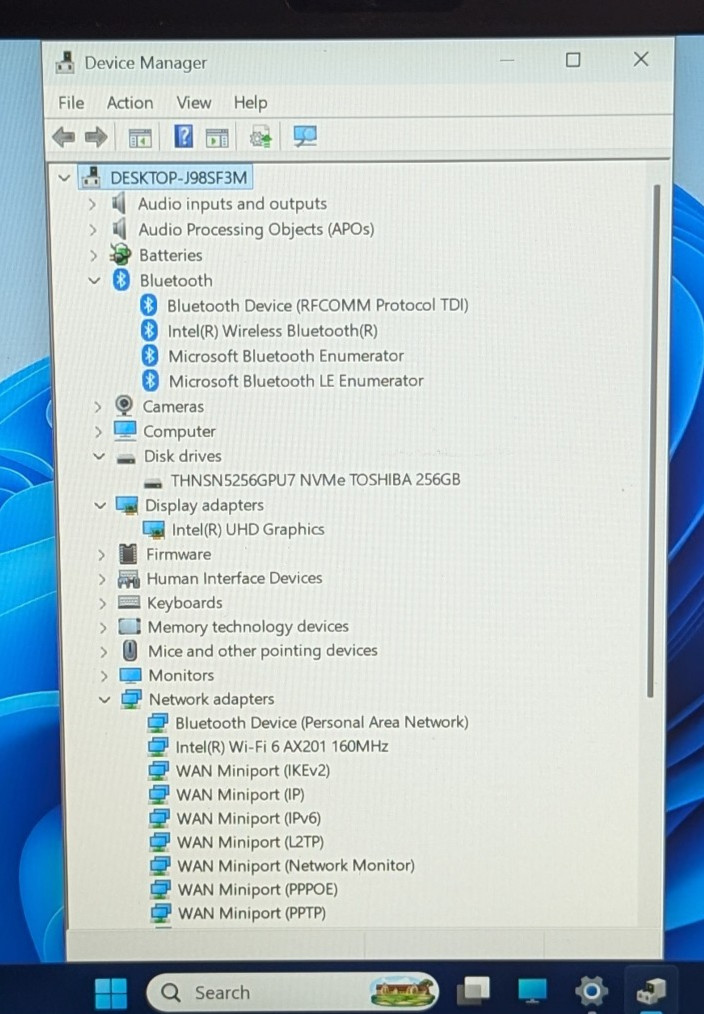Select Intel(R) UHD Graphics adapter
Viewport: 704px width, 1014px height.
[x=248, y=530]
